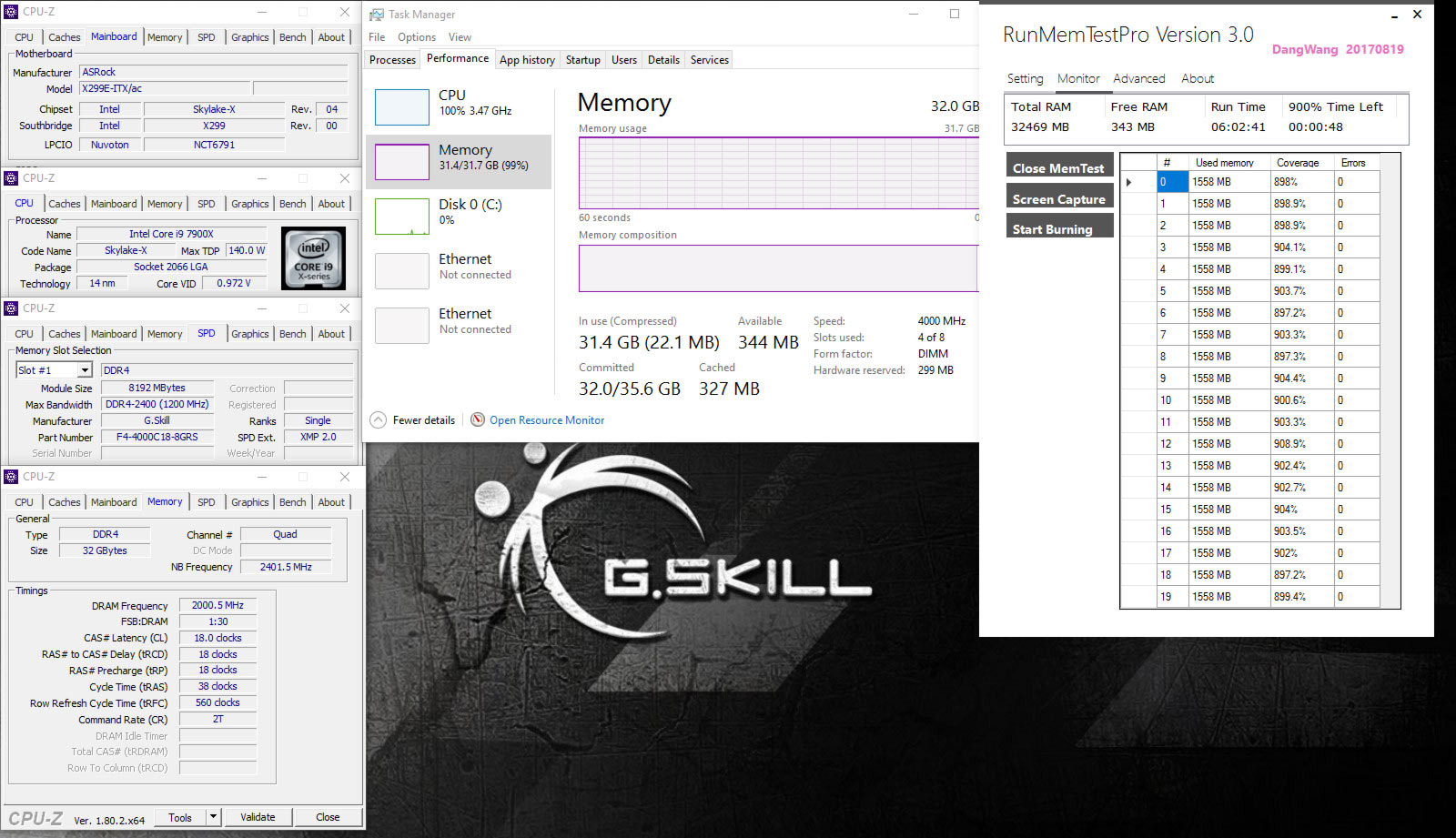The width and height of the screenshot is (1456, 838).
Task: Select first Ethernet Not connected entry
Action: [x=459, y=270]
